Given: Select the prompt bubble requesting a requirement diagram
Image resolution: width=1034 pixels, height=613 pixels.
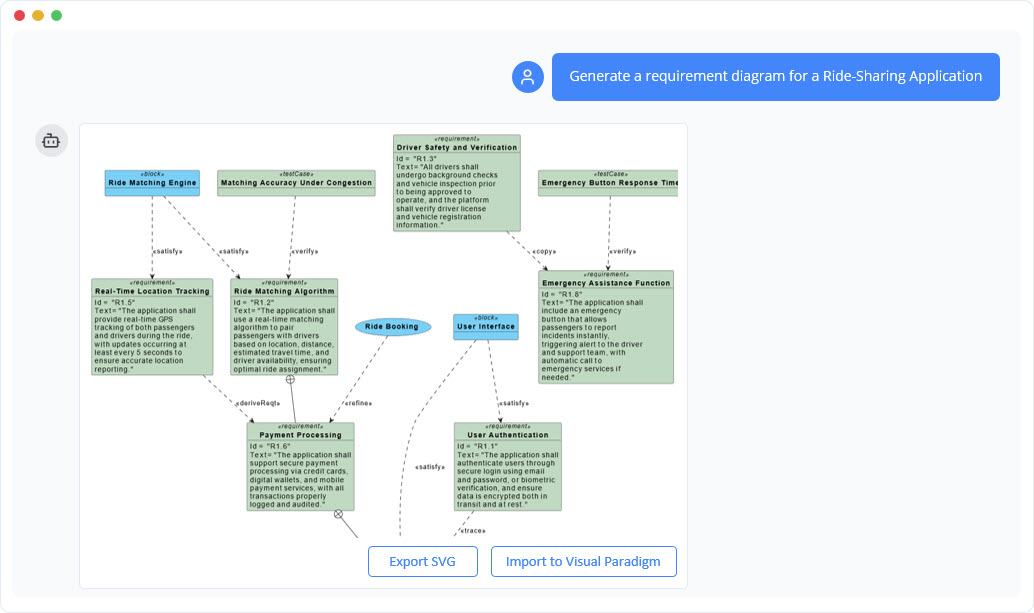Looking at the screenshot, I should [x=776, y=76].
